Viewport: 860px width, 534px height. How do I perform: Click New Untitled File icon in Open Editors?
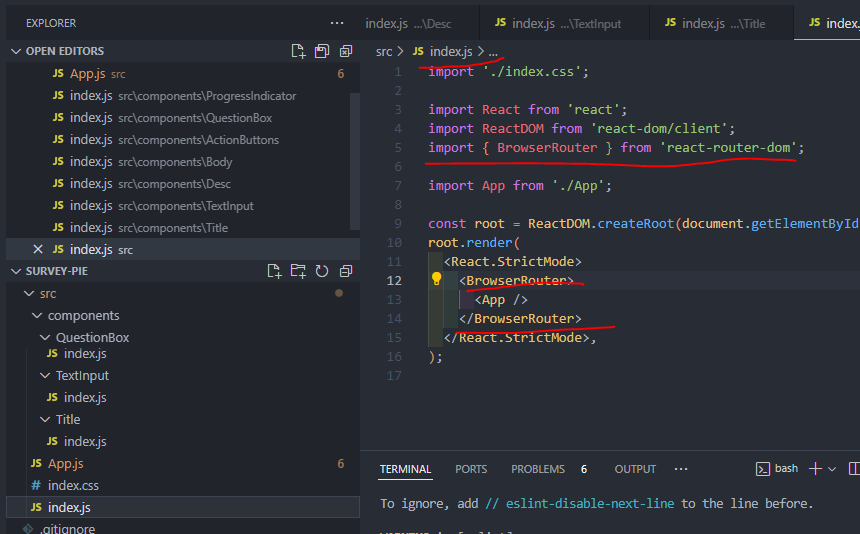coord(298,51)
